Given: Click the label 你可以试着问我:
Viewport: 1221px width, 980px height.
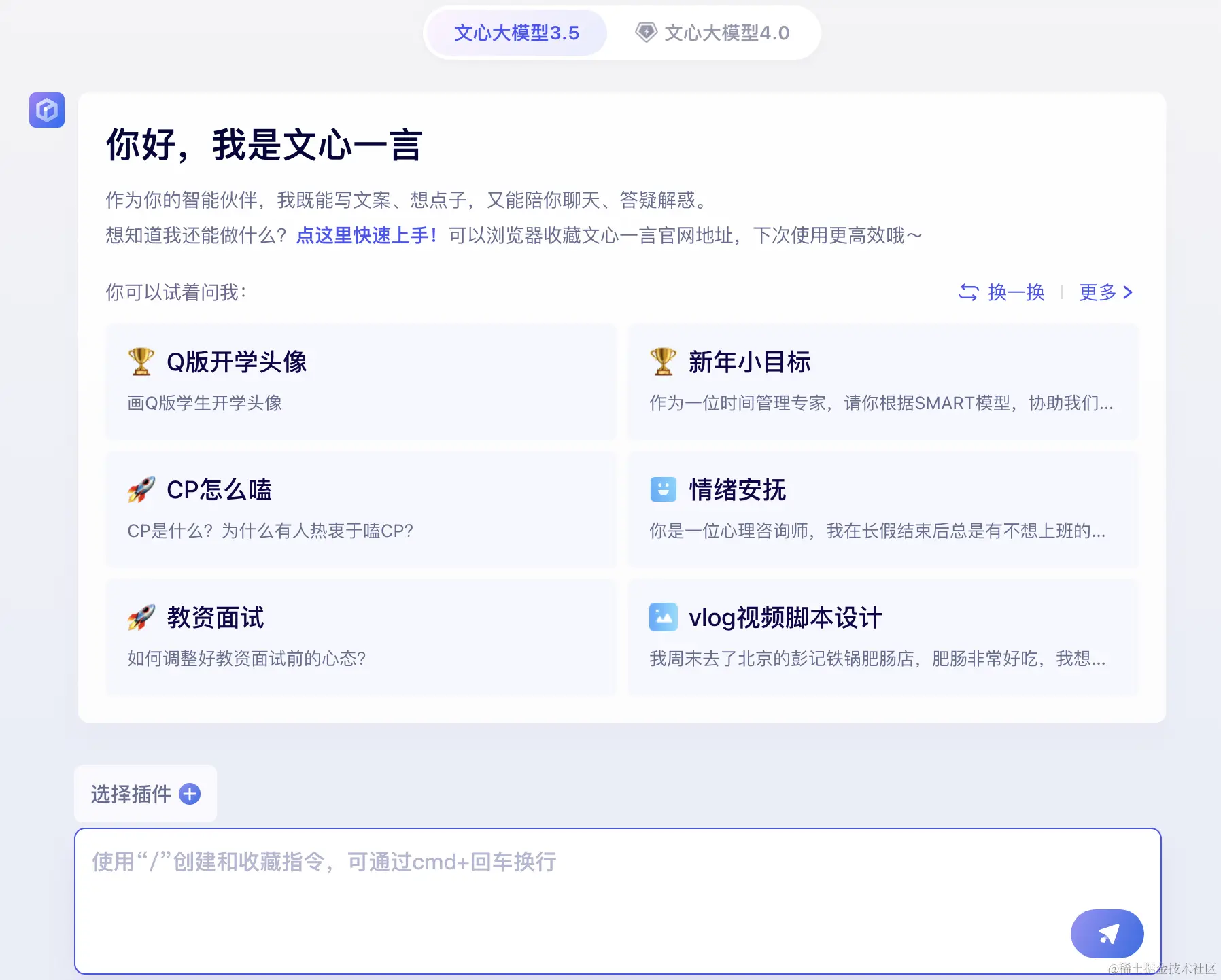Looking at the screenshot, I should tap(176, 292).
